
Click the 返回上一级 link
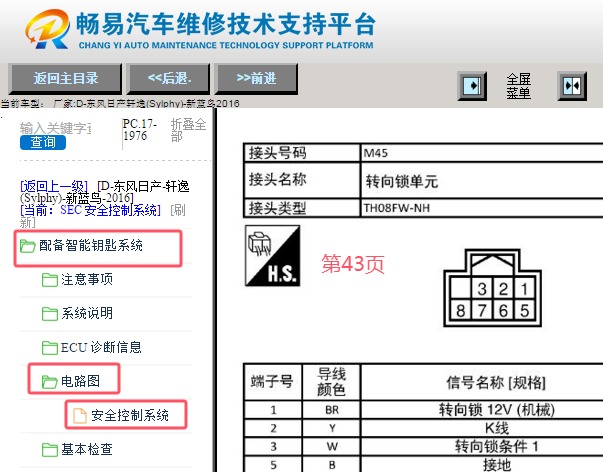54,187
